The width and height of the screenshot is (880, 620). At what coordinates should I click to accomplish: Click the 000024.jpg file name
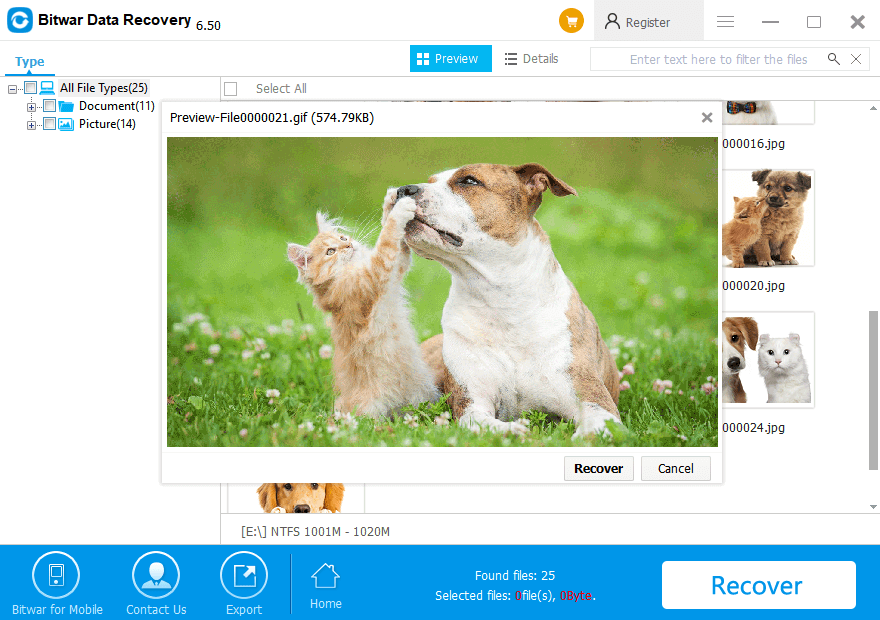tap(753, 428)
